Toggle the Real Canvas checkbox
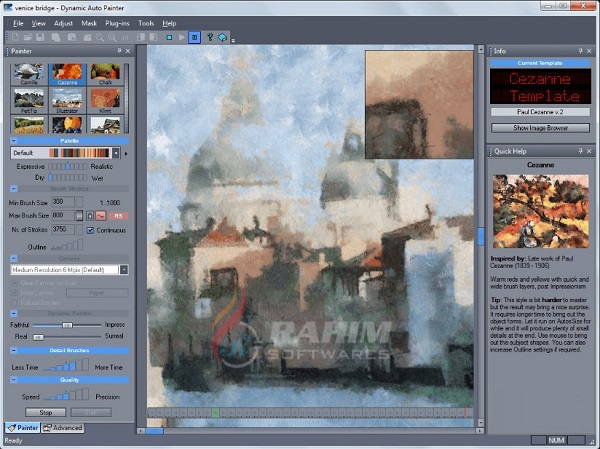This screenshot has height=449, width=600. click(15, 293)
